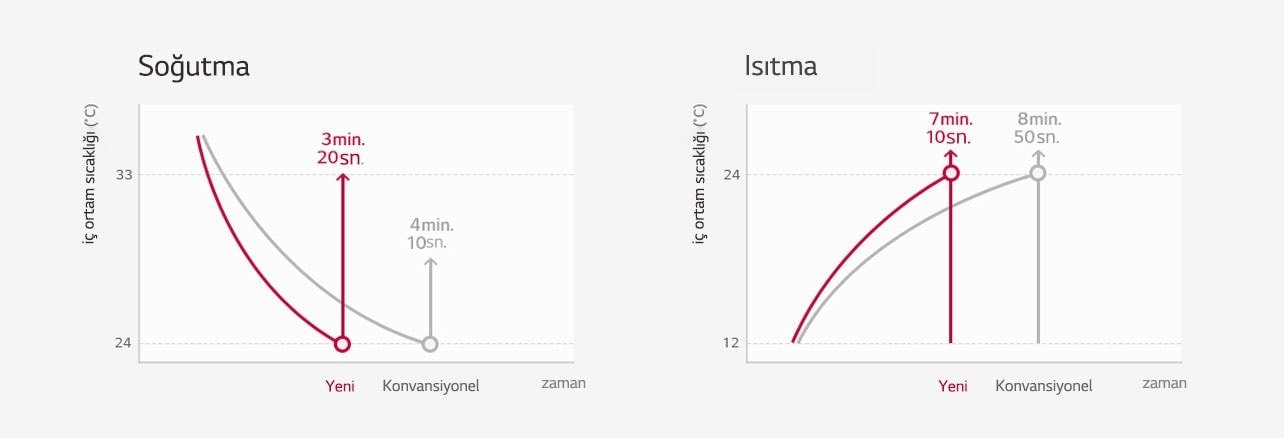1284x438 pixels.
Task: Click the Isıtma chart title
Action: point(780,67)
